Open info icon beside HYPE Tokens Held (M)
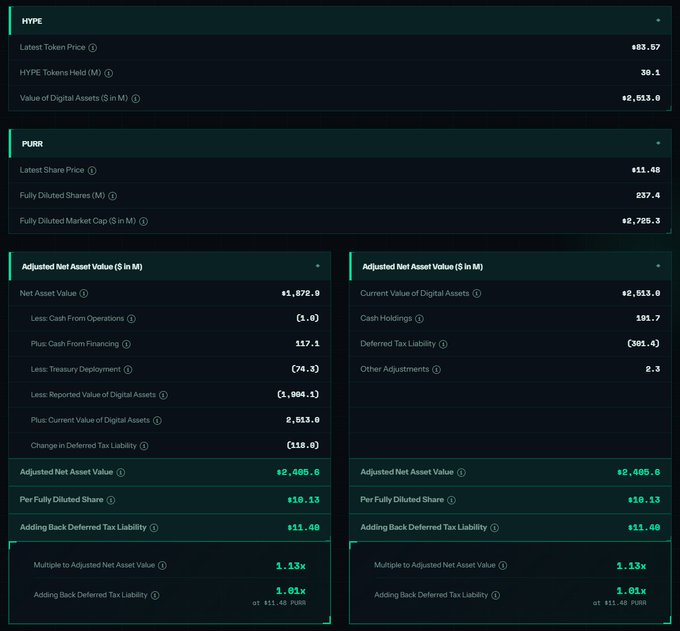 (108, 73)
